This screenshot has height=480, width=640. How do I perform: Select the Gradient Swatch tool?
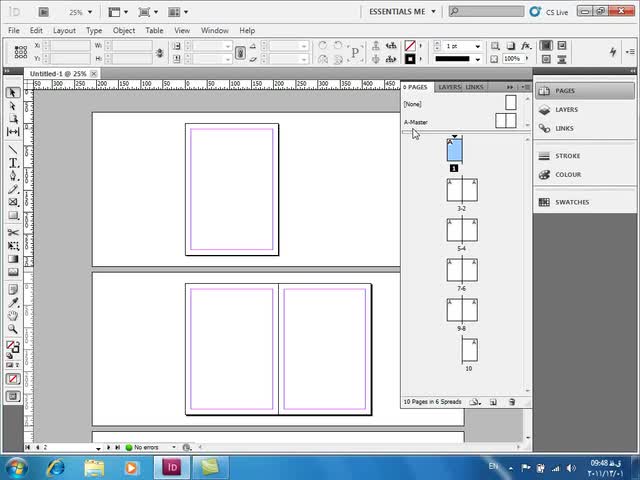pos(13,259)
